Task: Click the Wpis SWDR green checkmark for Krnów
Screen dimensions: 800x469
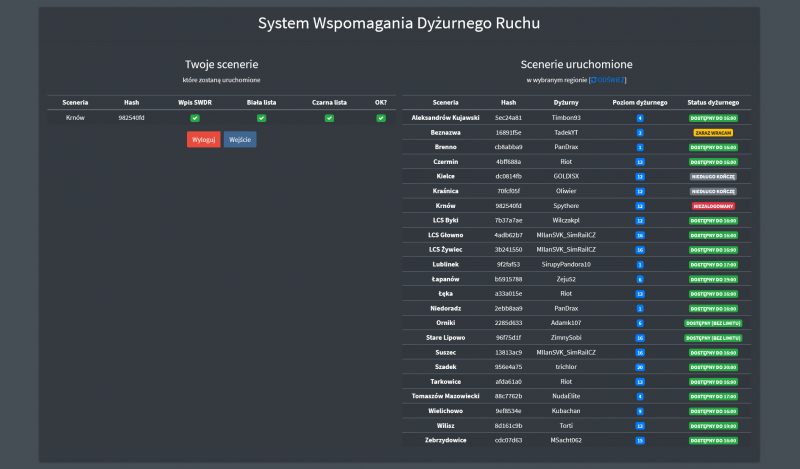Action: tap(195, 118)
